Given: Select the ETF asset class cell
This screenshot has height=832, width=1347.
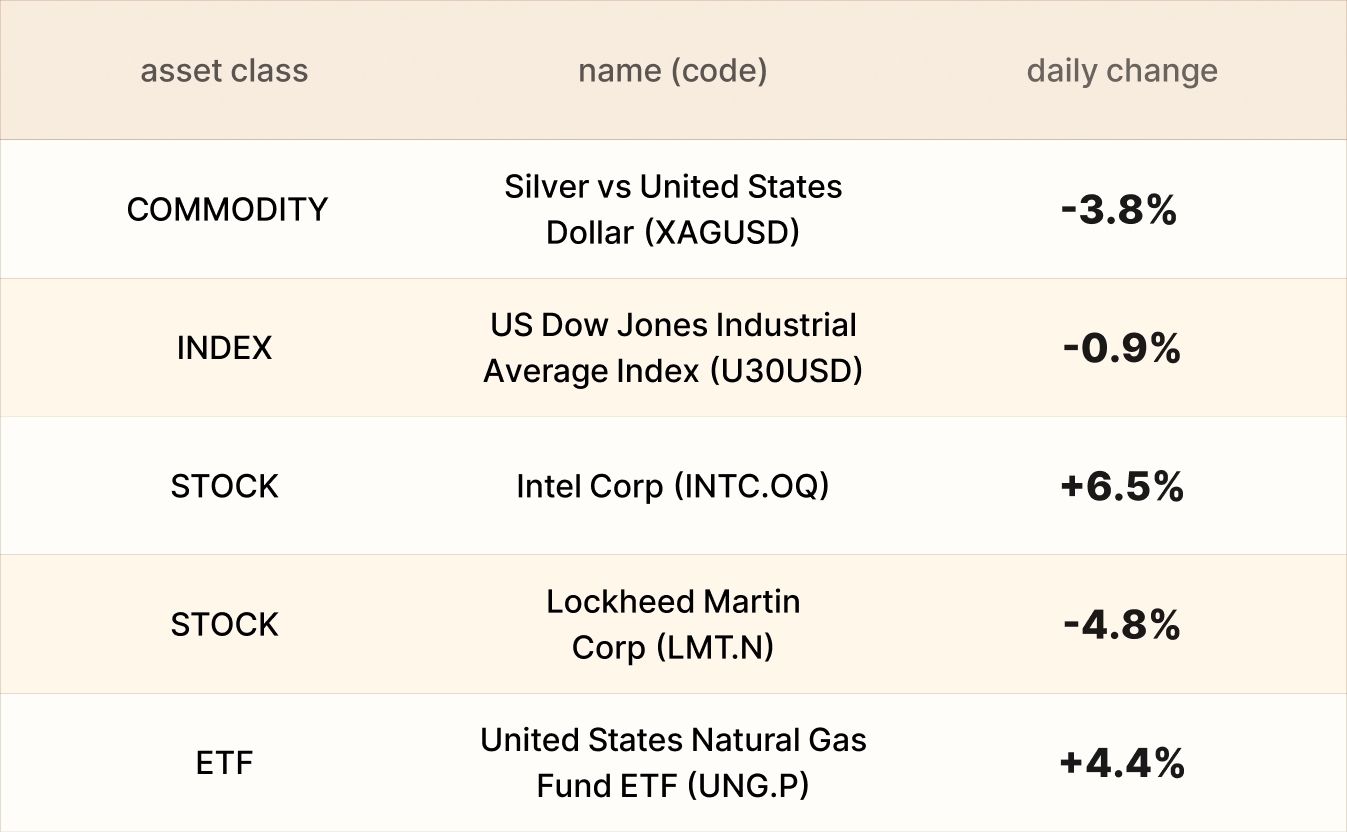Looking at the screenshot, I should coord(224,763).
